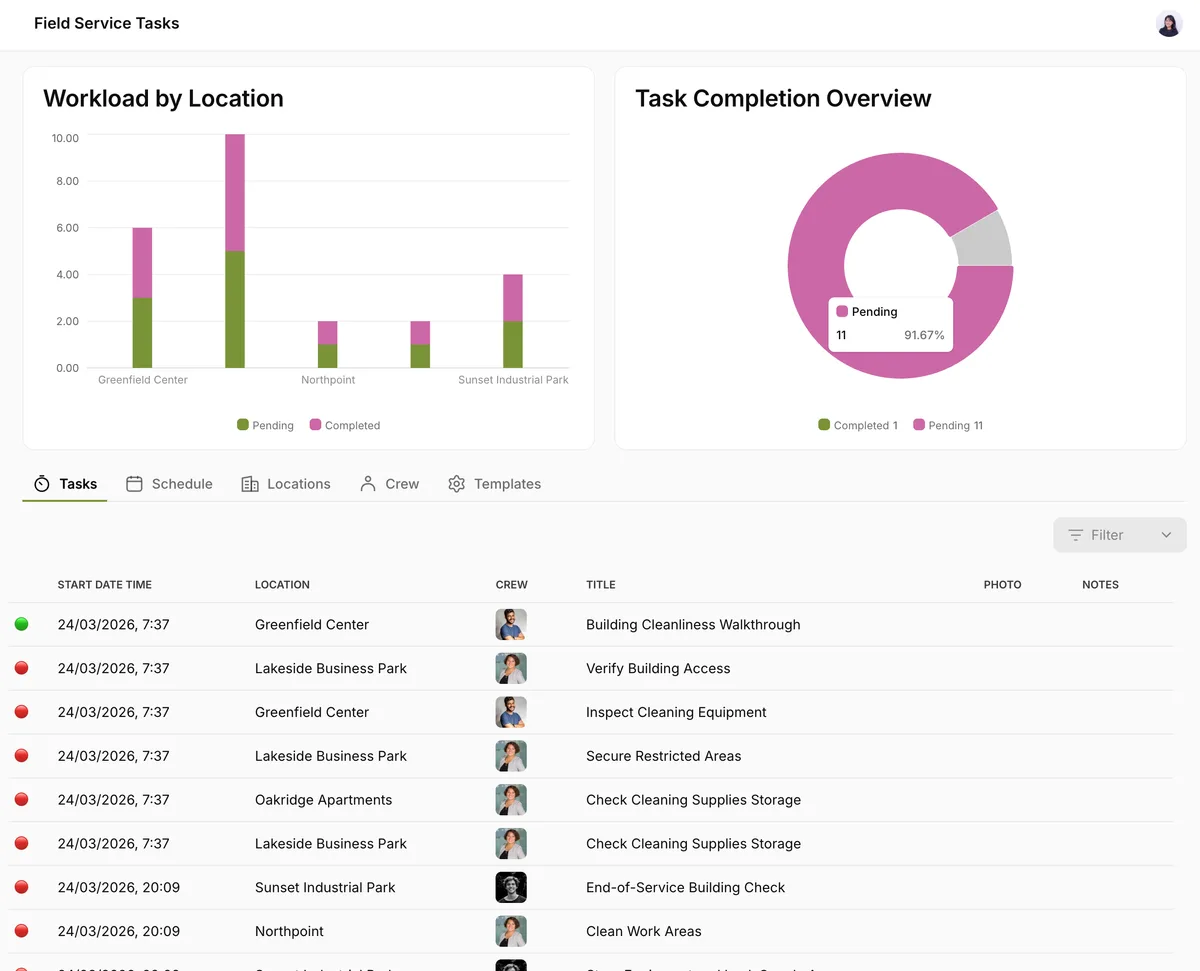Viewport: 1200px width, 971px height.
Task: Open the user profile avatar
Action: click(x=1169, y=24)
